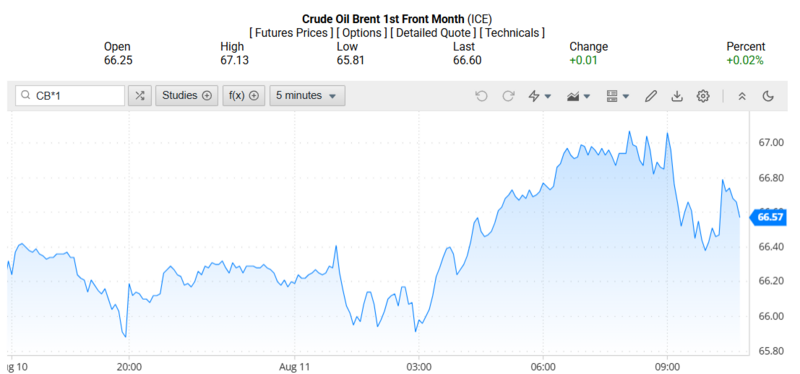Open chart settings gear
Screen dimensions: 800x374
click(703, 96)
